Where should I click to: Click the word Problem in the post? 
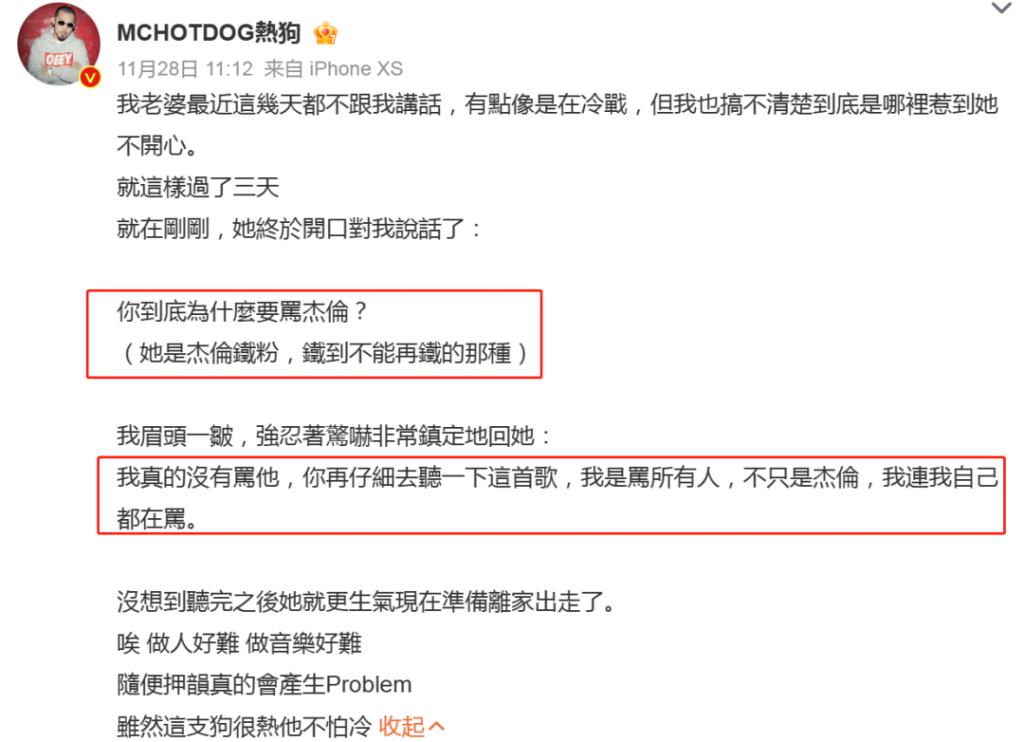pos(368,685)
